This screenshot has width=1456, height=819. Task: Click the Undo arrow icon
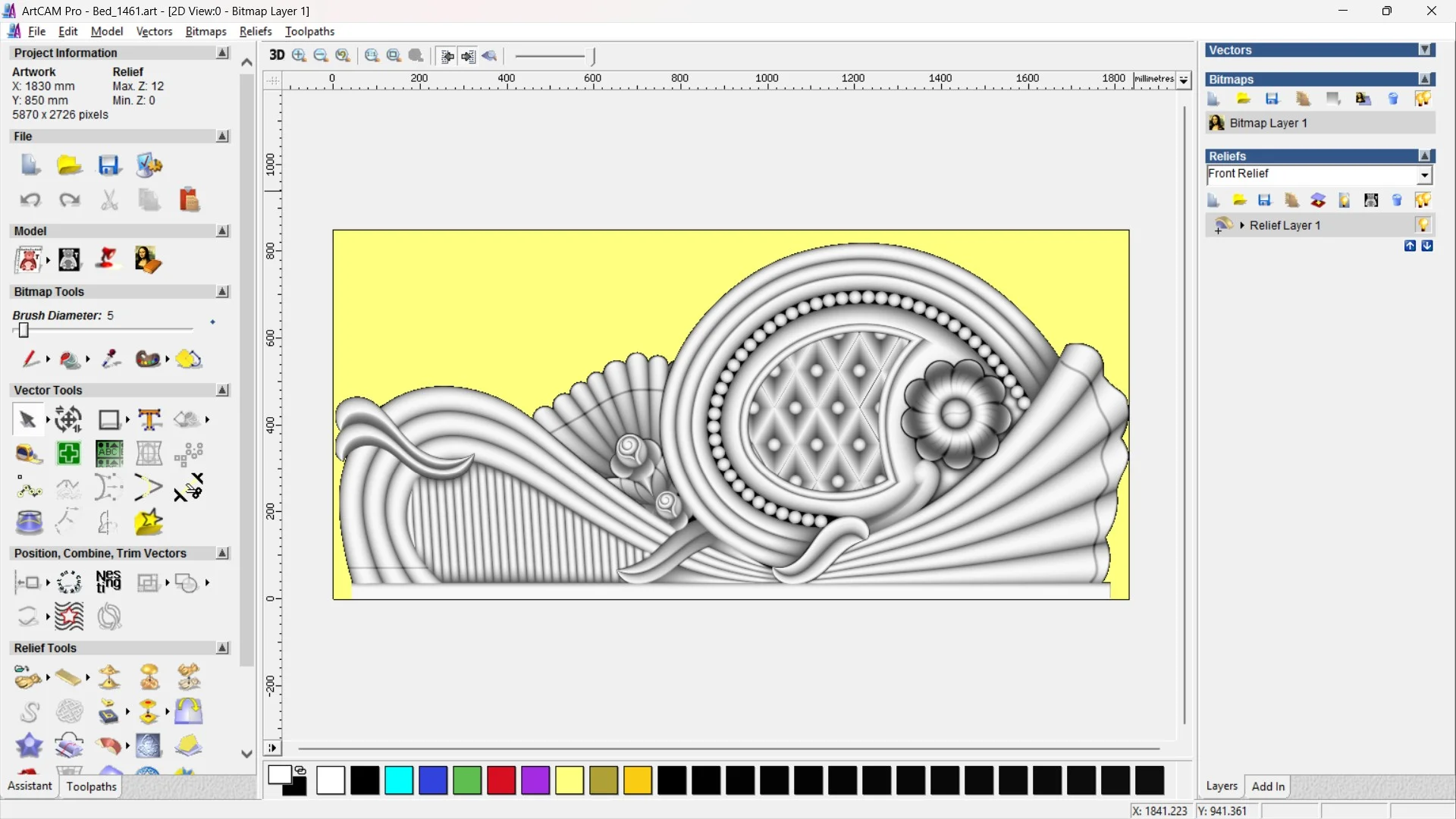click(x=30, y=199)
